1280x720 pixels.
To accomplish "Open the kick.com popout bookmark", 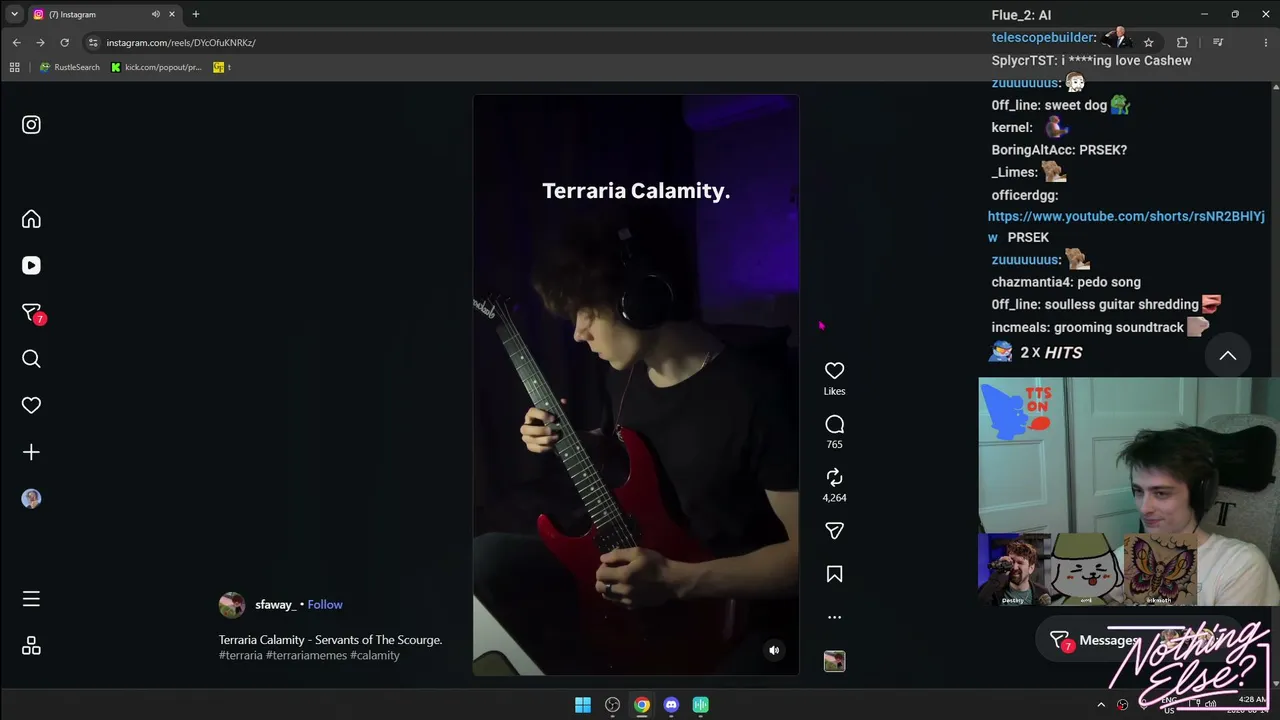I will pos(156,67).
